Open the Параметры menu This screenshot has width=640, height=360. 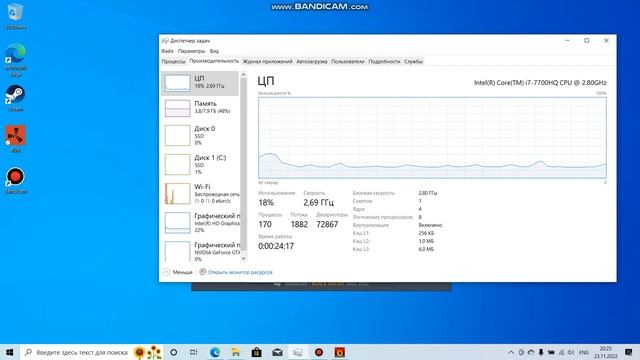pos(191,51)
